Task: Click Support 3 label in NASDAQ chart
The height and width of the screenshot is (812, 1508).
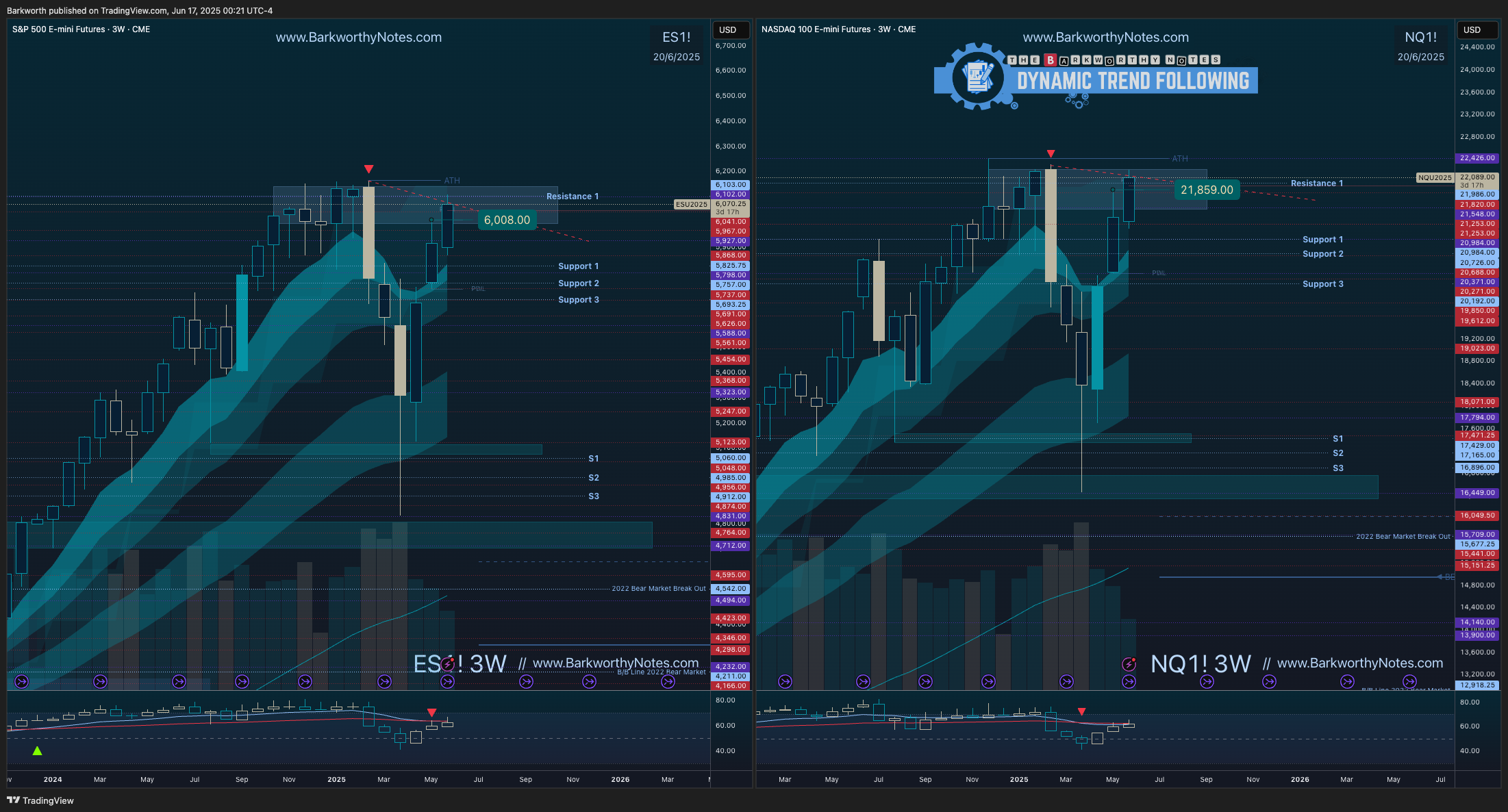Action: 1323,284
